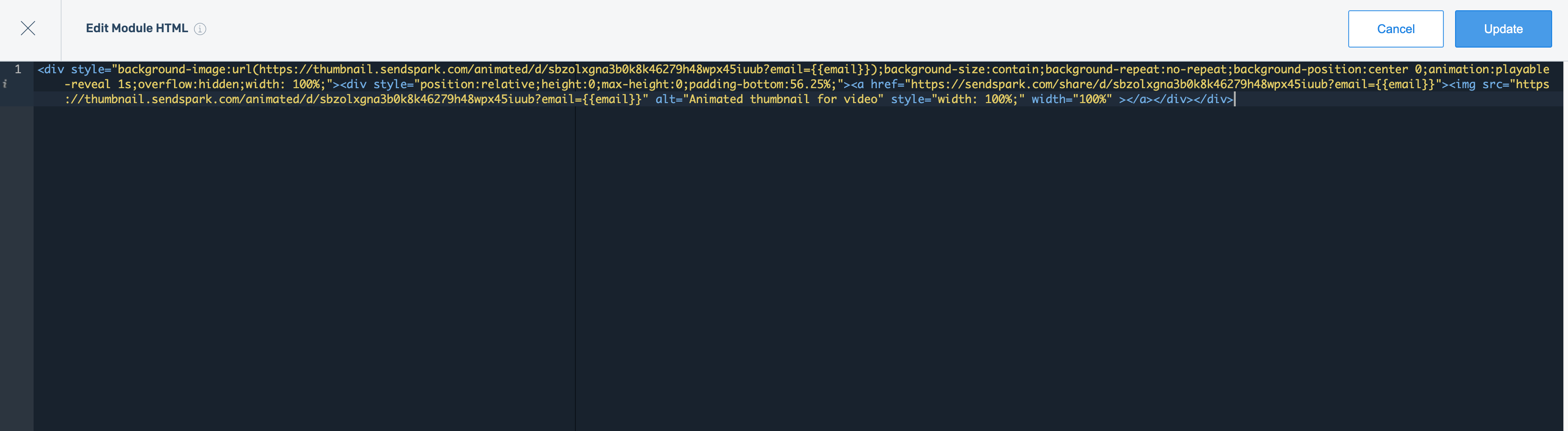Click the 'padding-bottom:56.25%' text in the code

(x=760, y=84)
